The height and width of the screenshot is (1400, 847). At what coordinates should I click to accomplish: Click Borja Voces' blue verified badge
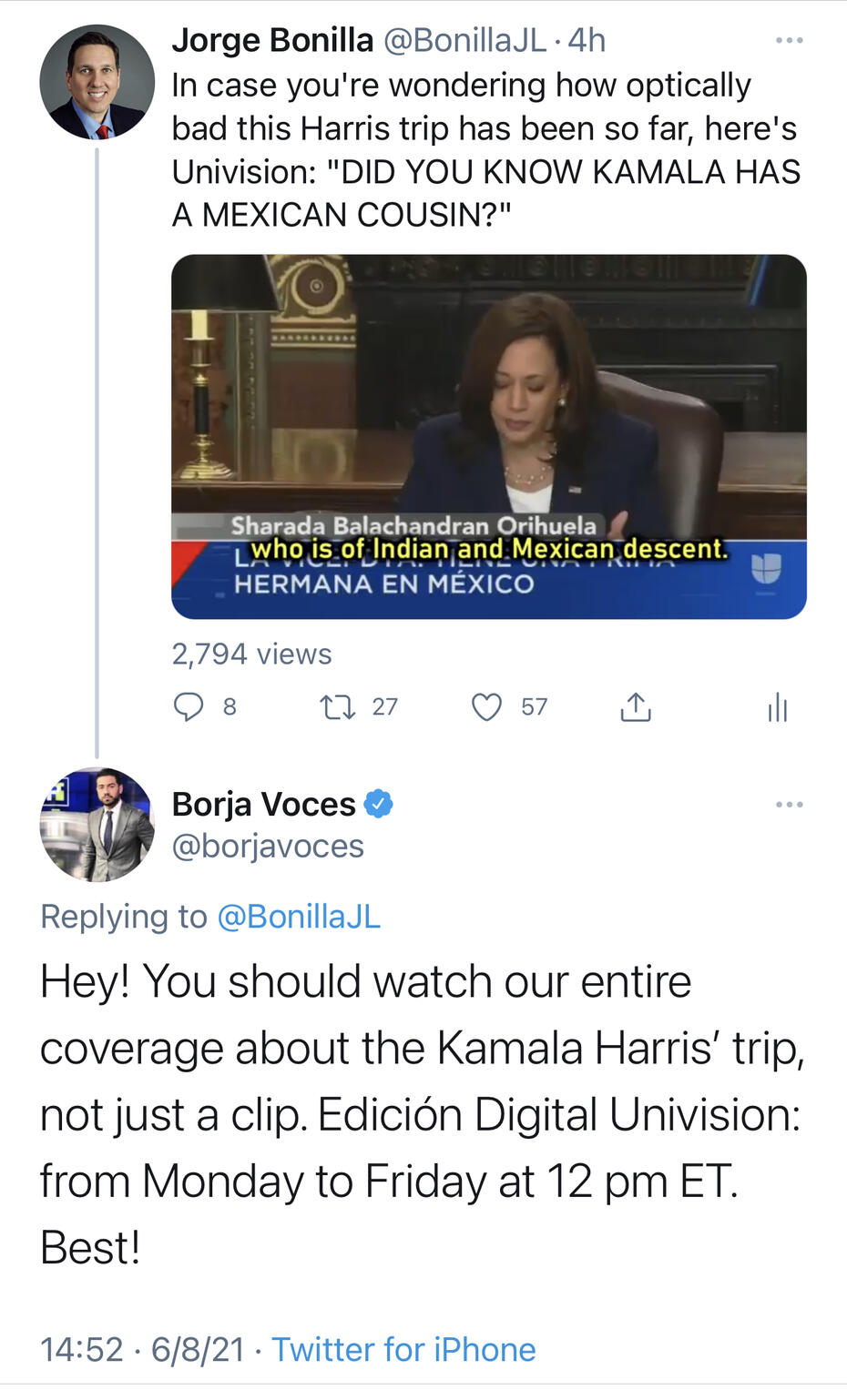click(x=379, y=805)
